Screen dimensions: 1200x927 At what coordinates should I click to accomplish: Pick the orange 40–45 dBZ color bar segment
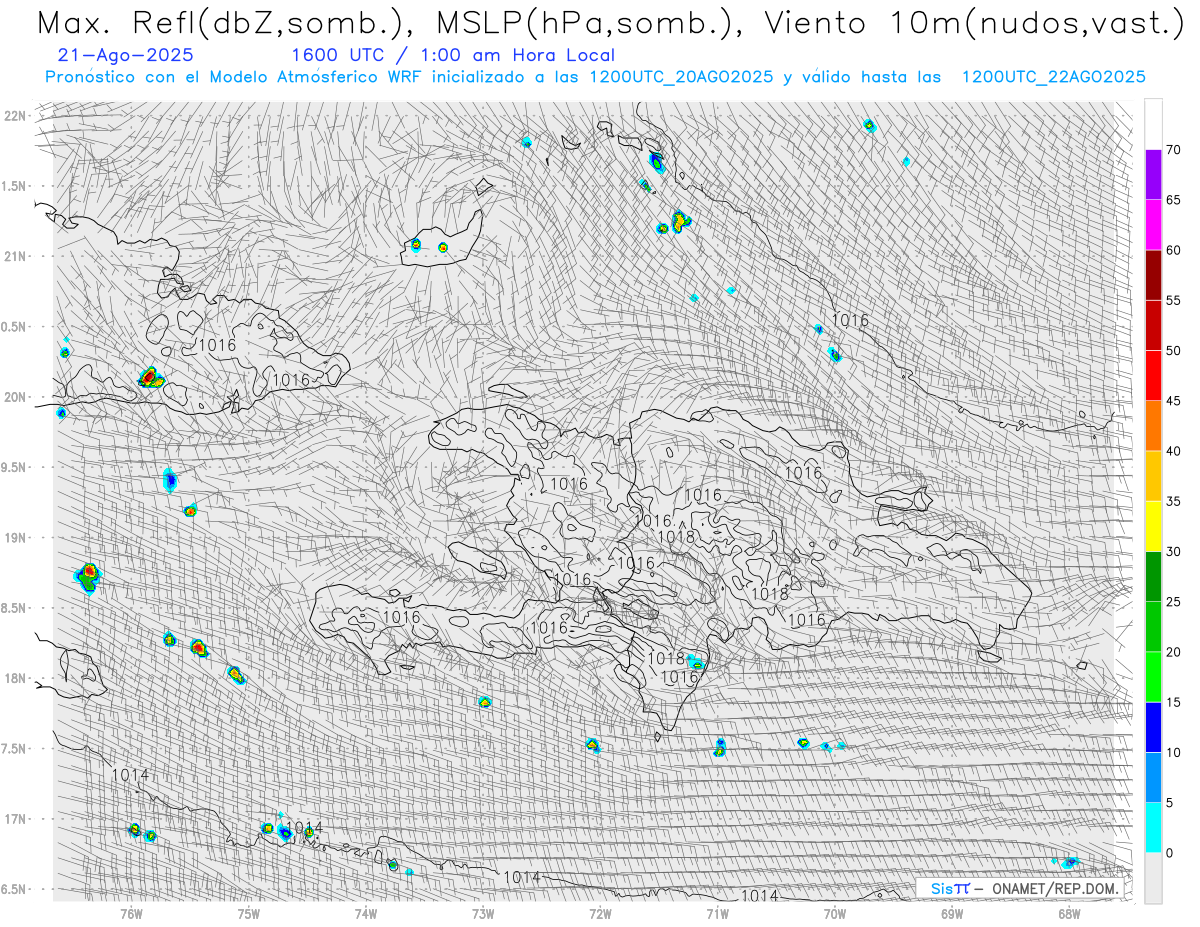(1153, 426)
